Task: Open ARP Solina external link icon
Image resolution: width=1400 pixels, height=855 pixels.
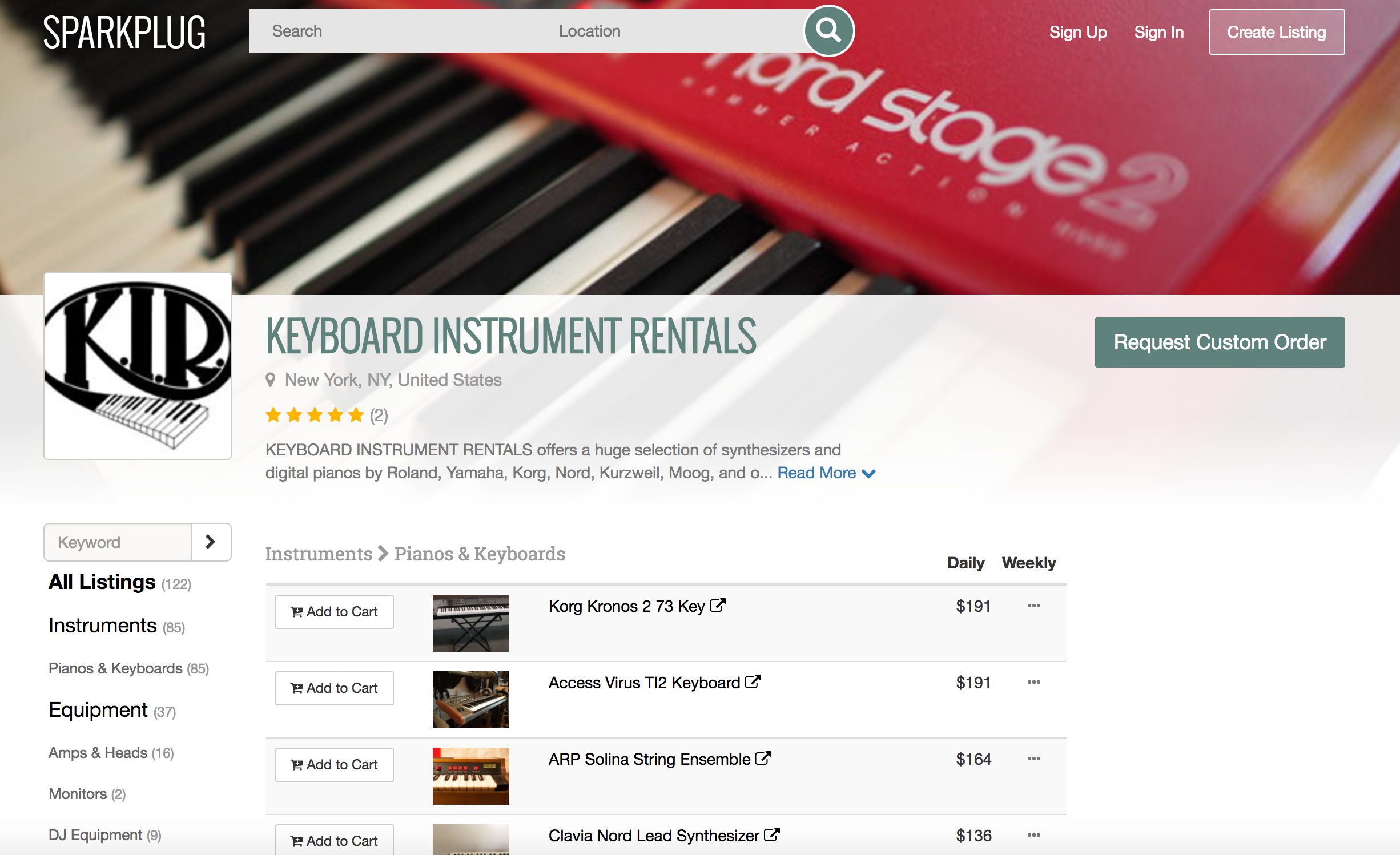Action: point(763,758)
